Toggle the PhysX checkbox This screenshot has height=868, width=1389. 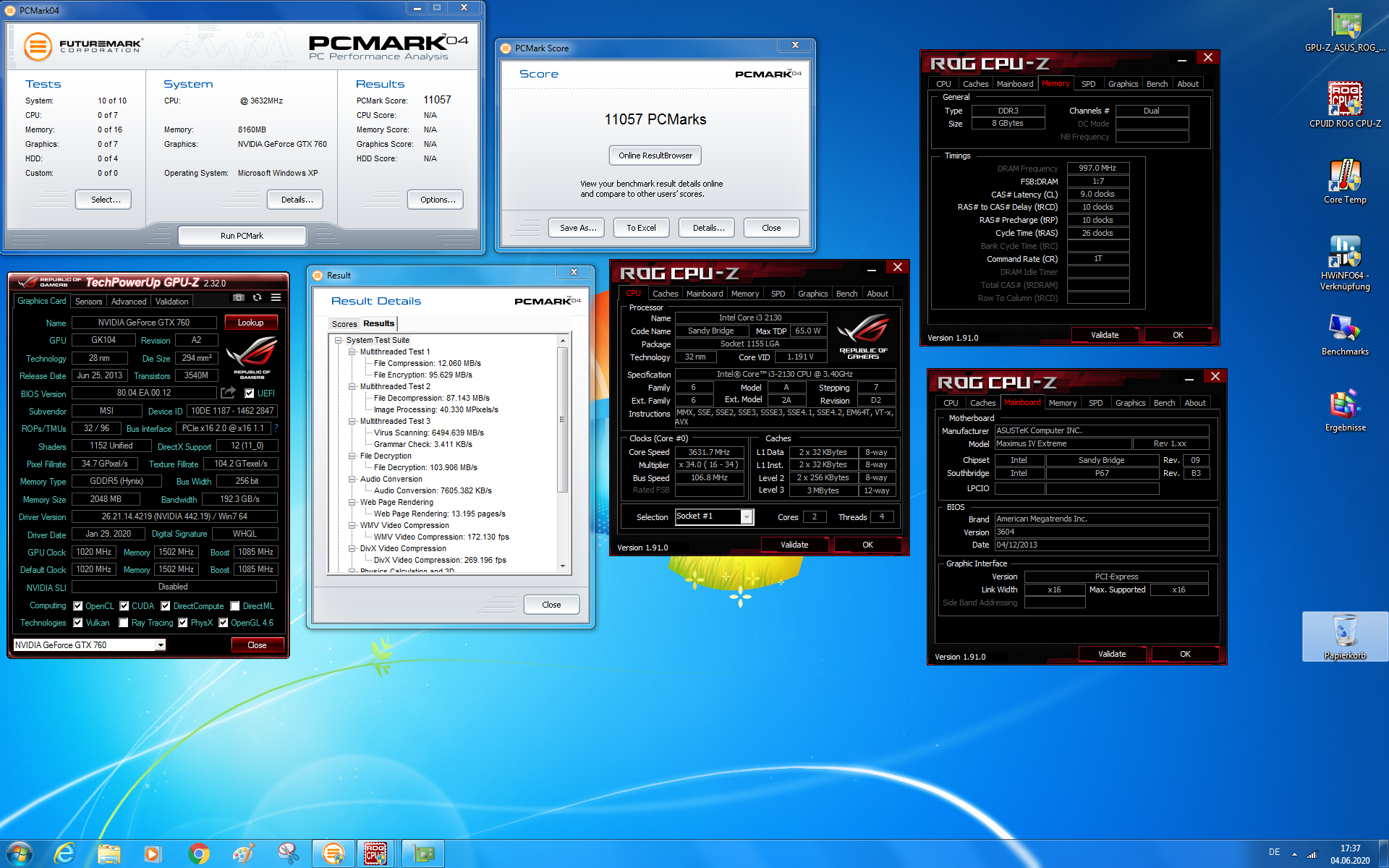point(183,623)
